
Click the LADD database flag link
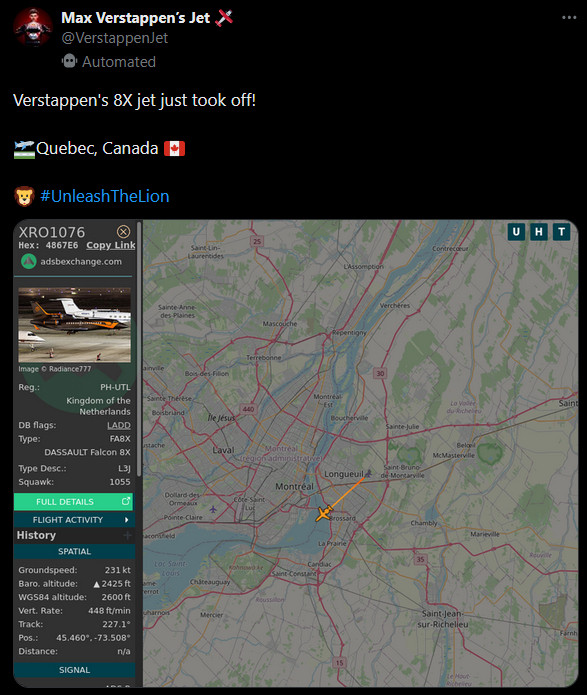coord(119,425)
